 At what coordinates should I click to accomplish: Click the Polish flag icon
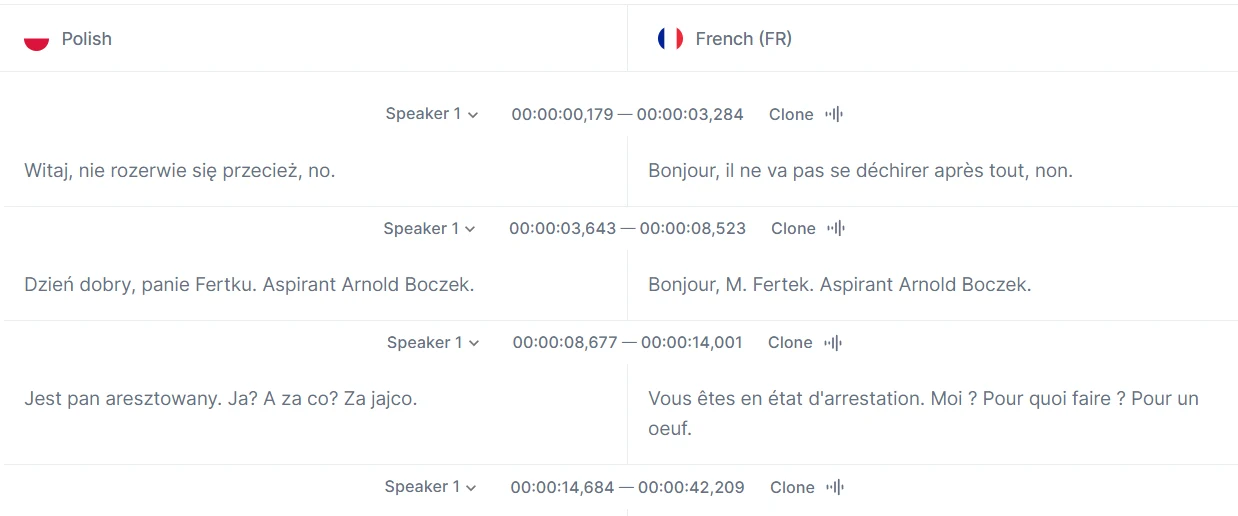37,40
